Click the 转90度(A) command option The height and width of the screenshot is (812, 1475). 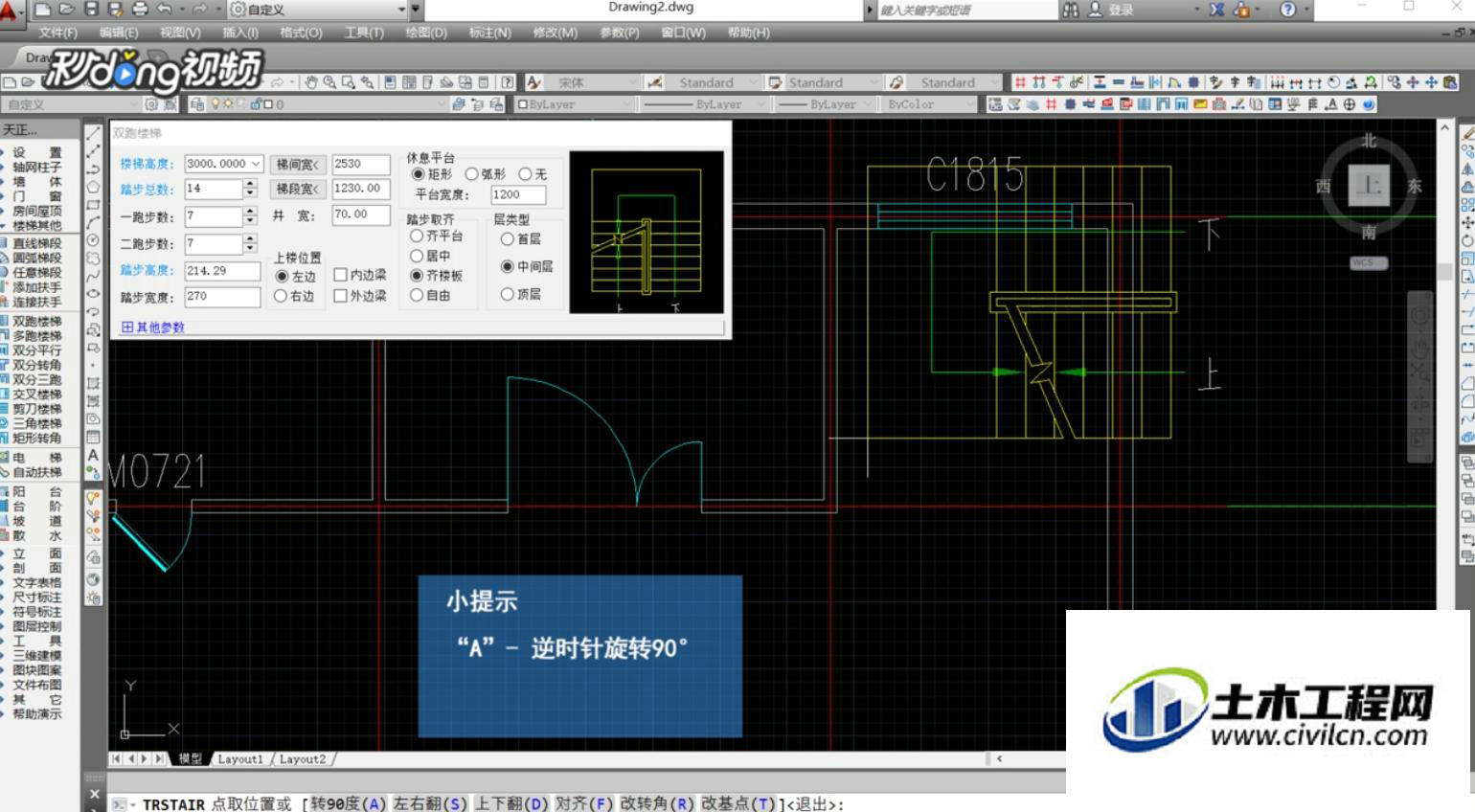pos(349,804)
